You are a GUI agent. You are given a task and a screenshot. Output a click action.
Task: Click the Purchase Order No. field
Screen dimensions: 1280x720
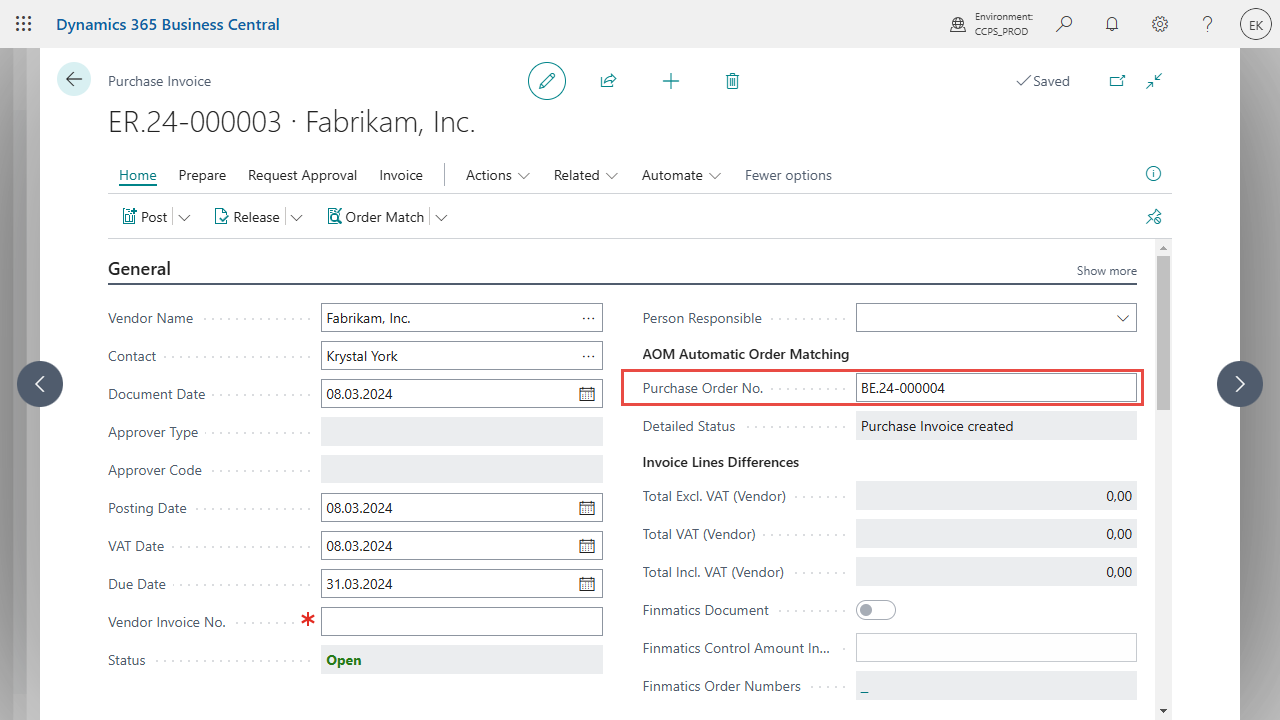point(996,388)
